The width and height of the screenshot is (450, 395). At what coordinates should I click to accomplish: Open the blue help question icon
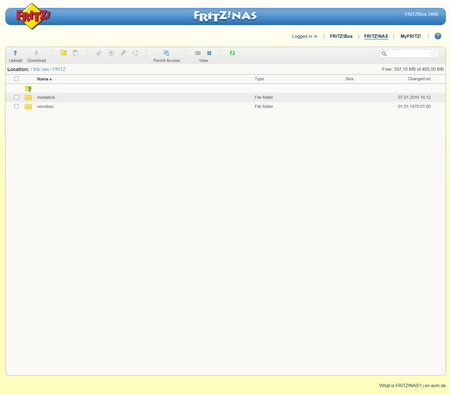438,36
